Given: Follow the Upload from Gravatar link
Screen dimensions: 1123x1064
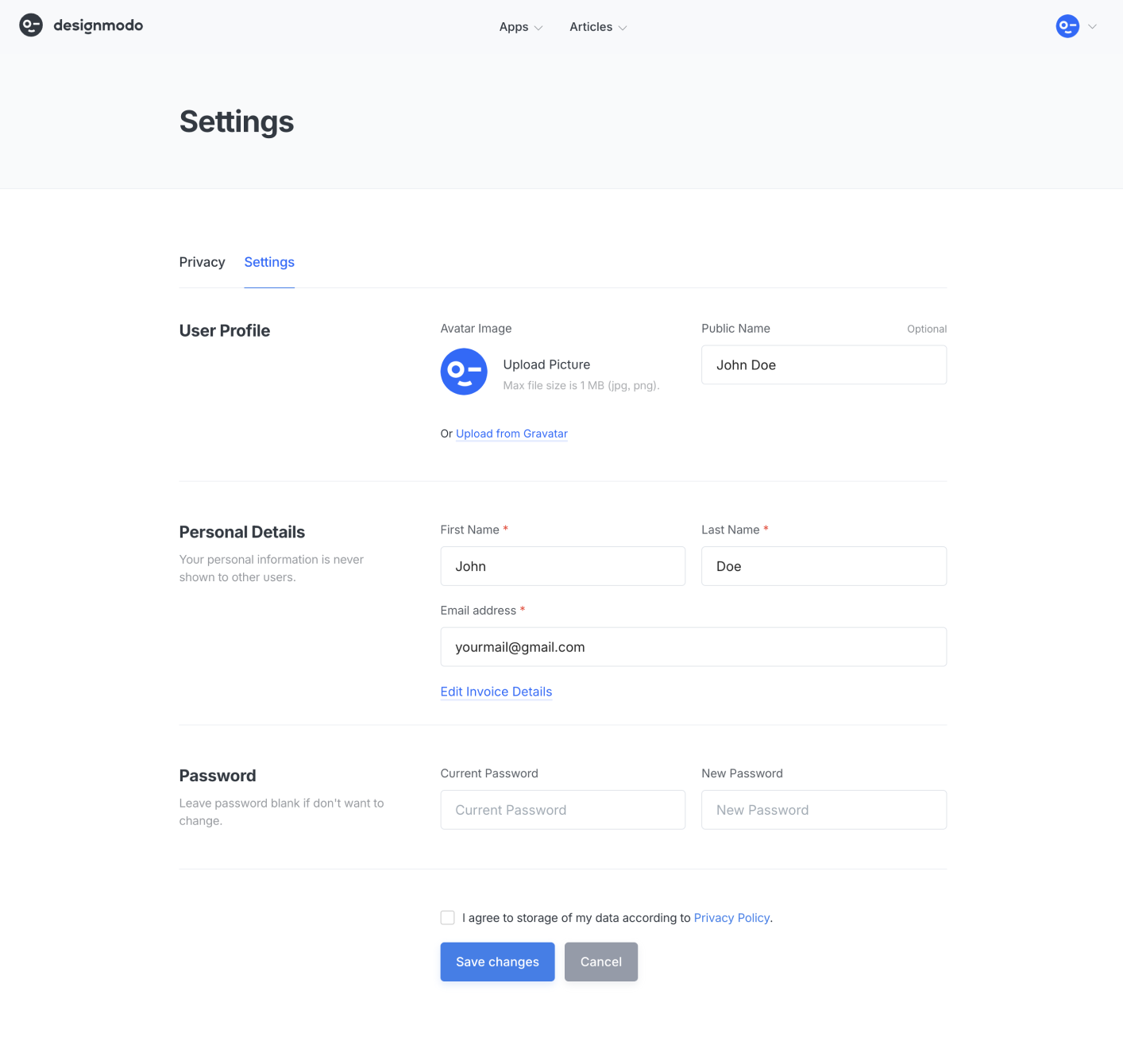Looking at the screenshot, I should click(511, 434).
